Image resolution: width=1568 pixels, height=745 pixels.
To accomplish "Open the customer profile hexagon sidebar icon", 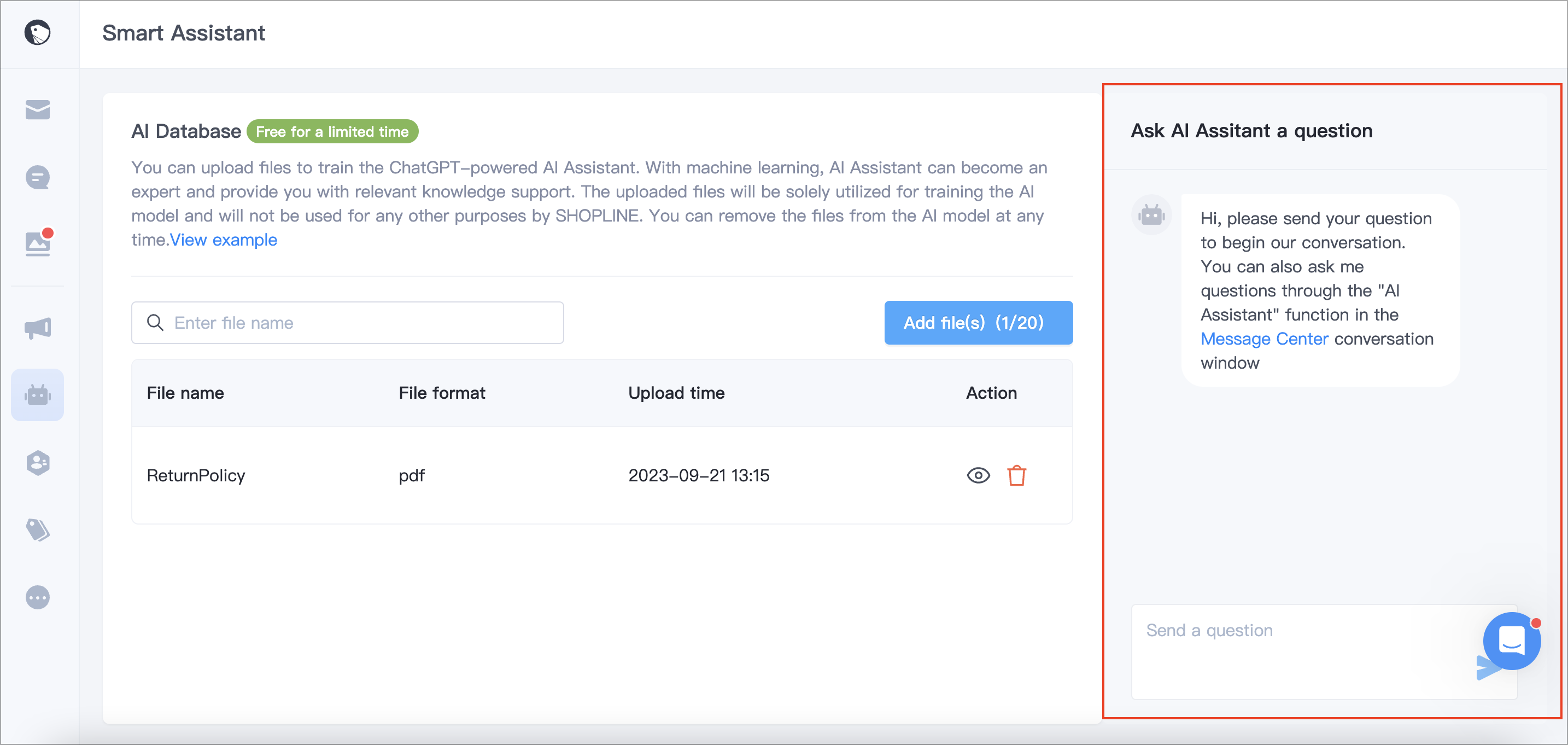I will (x=38, y=463).
